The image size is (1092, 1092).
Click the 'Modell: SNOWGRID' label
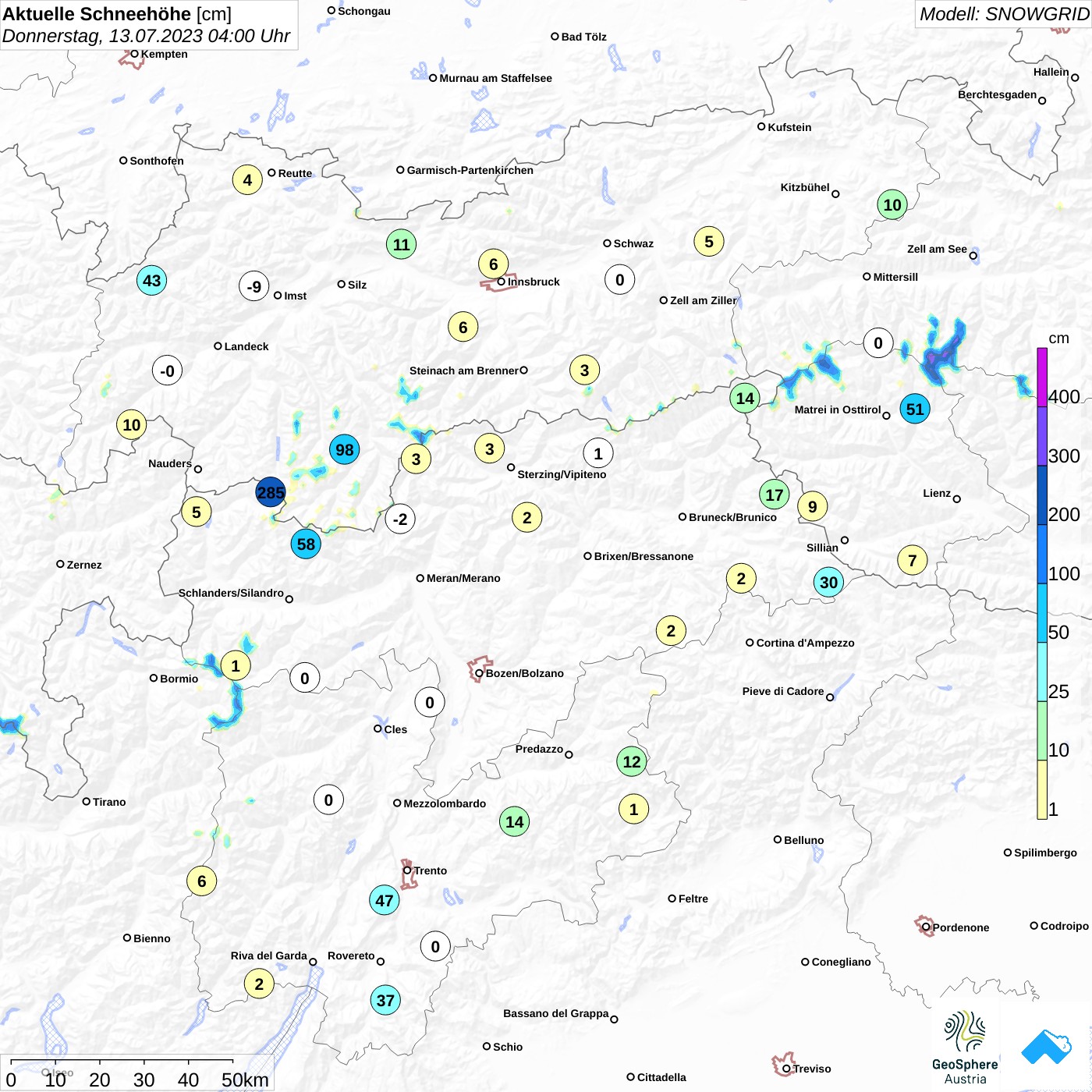1004,14
